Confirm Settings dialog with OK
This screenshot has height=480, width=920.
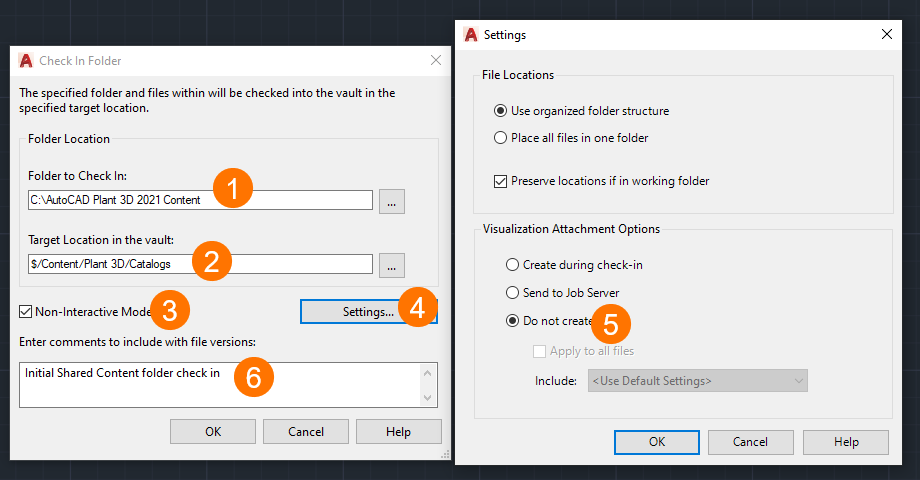click(656, 442)
